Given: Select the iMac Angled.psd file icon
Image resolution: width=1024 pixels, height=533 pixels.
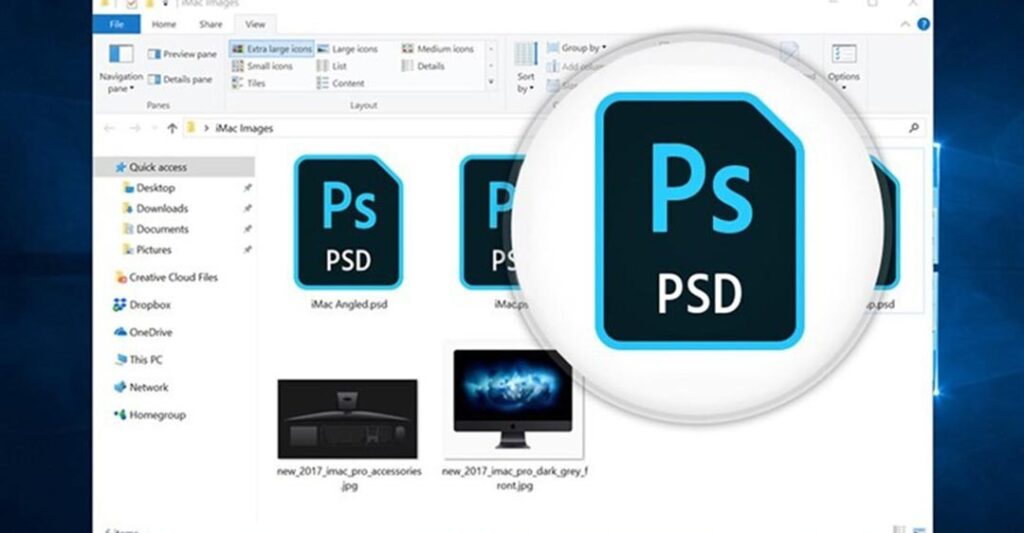Looking at the screenshot, I should [348, 222].
